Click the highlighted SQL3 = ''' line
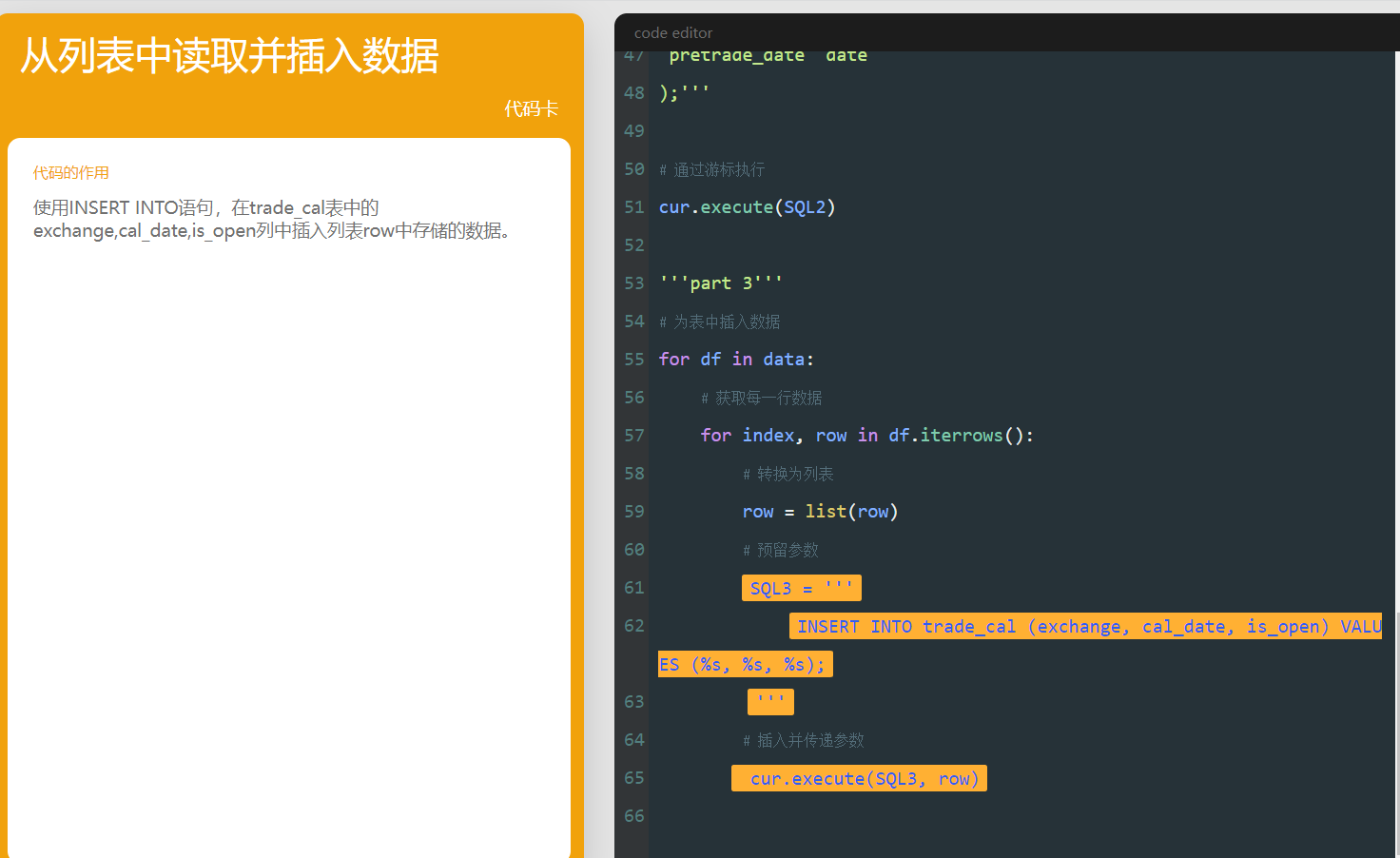1400x858 pixels. coord(802,588)
